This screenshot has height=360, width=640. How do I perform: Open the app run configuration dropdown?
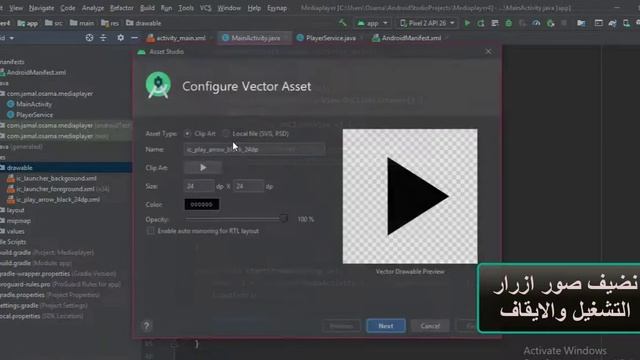[x=372, y=23]
